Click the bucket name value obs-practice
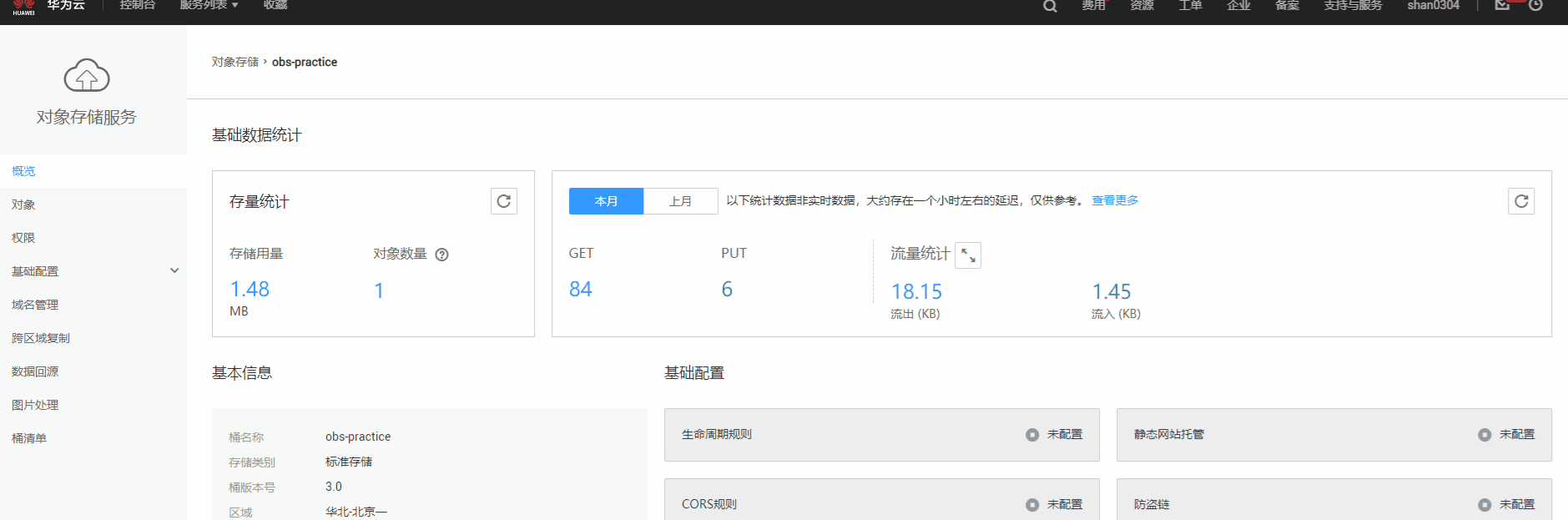 point(358,437)
